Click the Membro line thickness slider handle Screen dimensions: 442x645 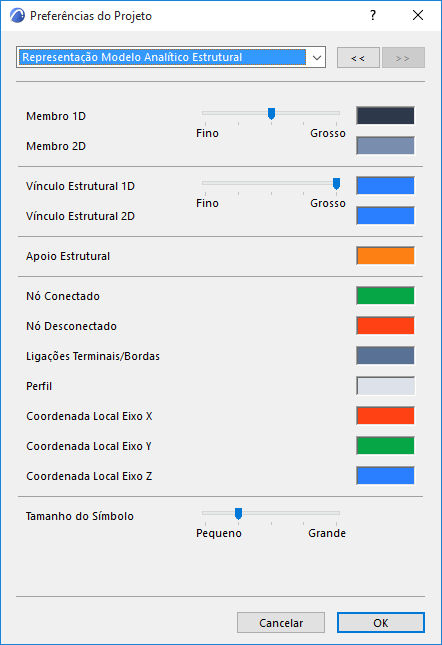coord(271,114)
